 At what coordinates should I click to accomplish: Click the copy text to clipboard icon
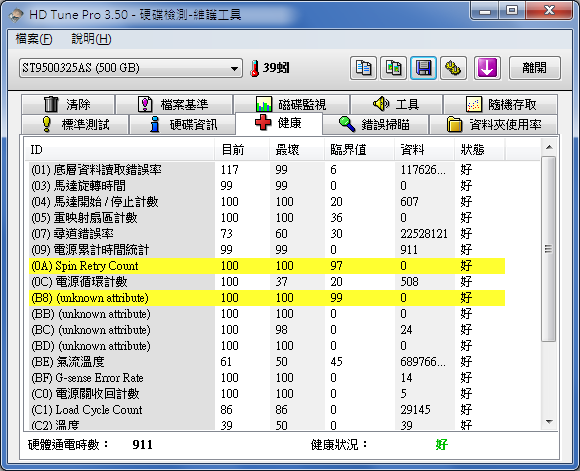coord(363,68)
